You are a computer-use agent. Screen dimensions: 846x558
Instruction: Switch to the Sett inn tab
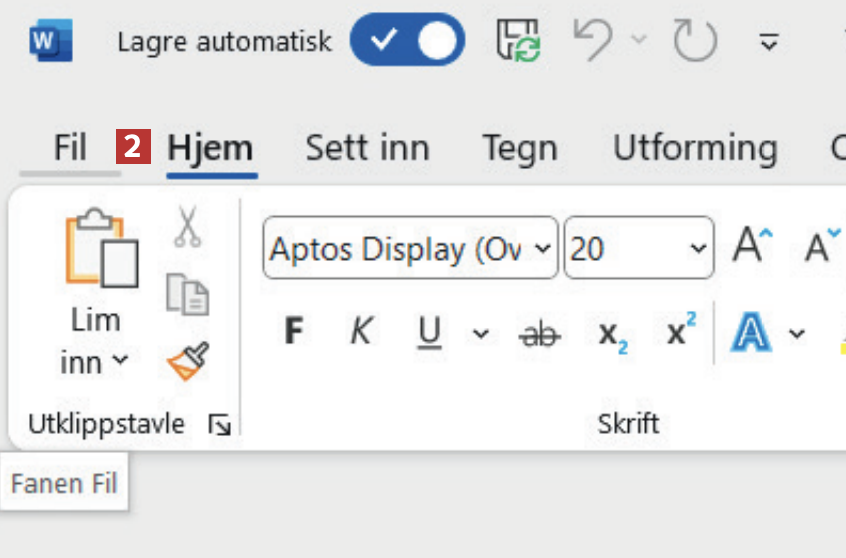367,149
